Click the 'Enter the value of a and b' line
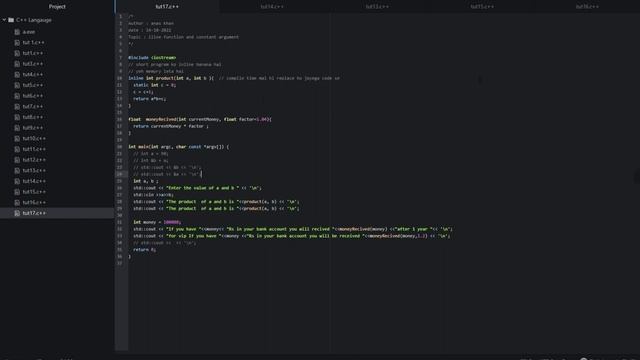640x360 pixels. point(197,188)
